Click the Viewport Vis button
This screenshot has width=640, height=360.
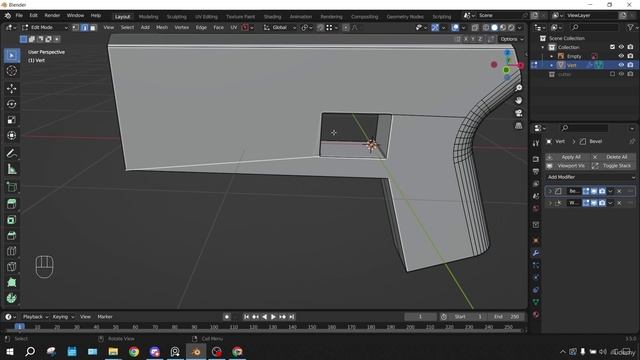pyautogui.click(x=567, y=166)
